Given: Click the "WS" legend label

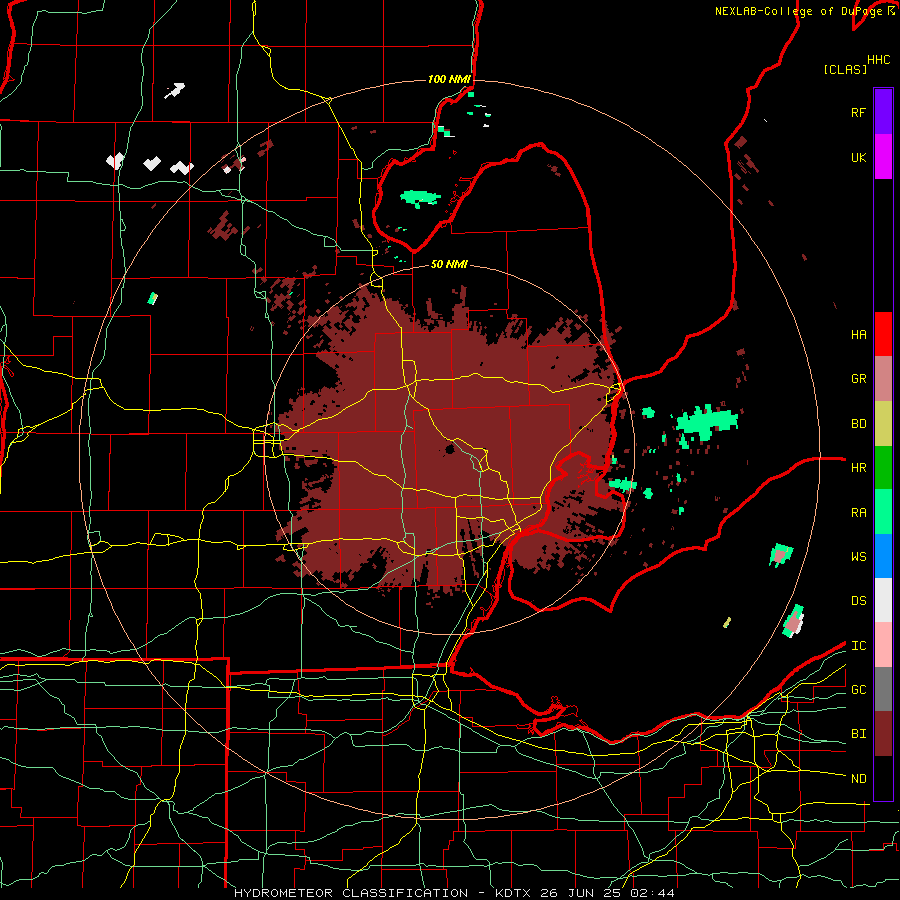Looking at the screenshot, I should tap(858, 557).
